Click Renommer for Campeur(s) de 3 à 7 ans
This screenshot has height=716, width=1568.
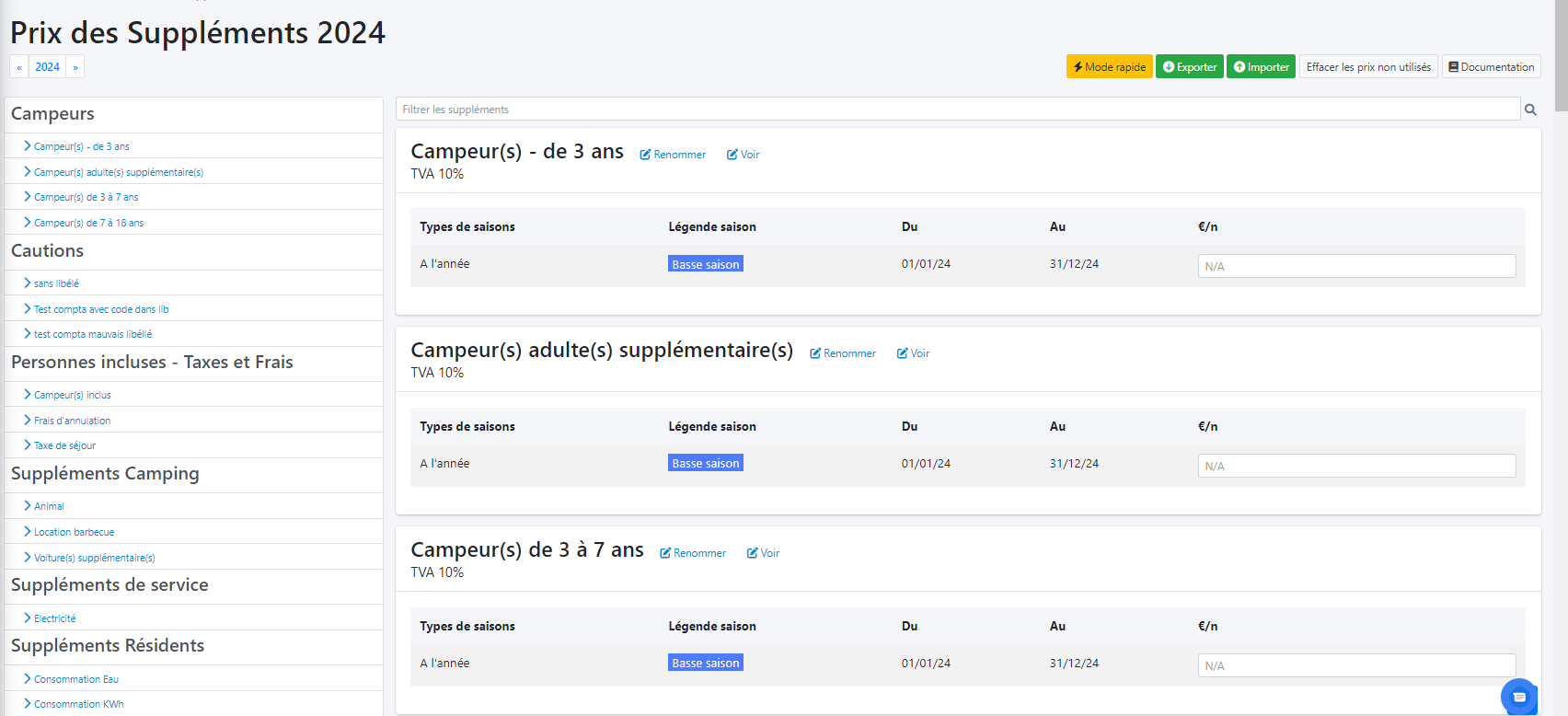692,553
